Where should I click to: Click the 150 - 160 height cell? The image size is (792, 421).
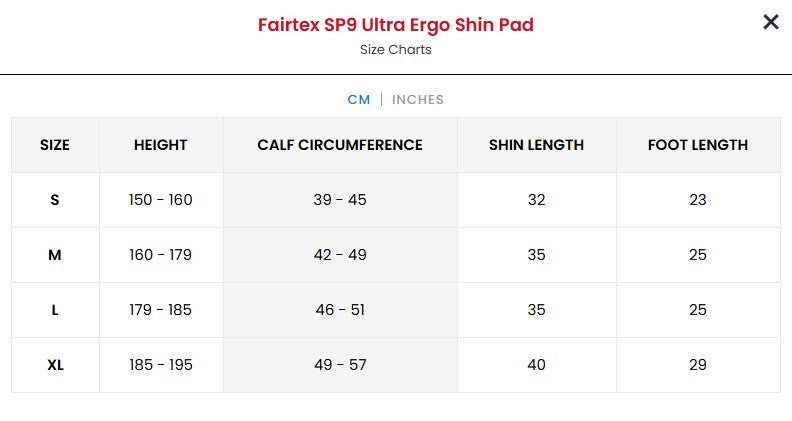click(x=161, y=200)
